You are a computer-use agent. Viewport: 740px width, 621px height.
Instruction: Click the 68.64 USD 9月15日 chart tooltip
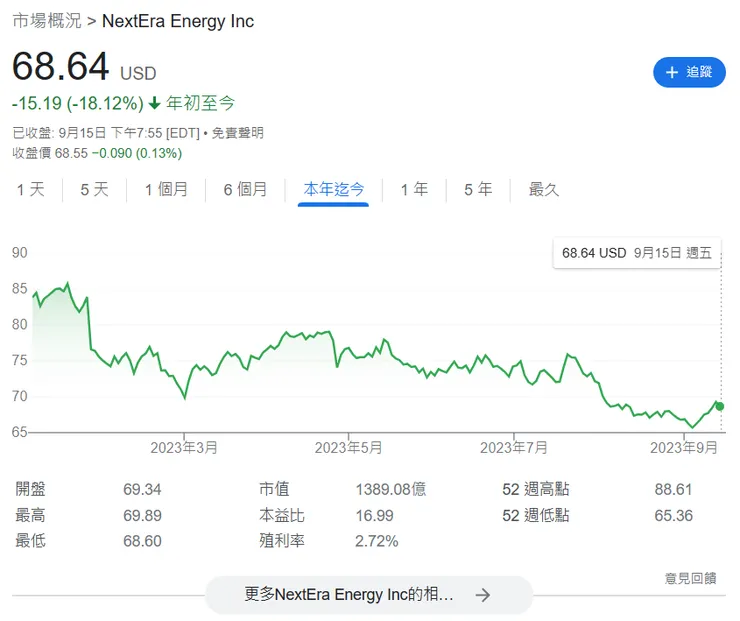(x=637, y=253)
